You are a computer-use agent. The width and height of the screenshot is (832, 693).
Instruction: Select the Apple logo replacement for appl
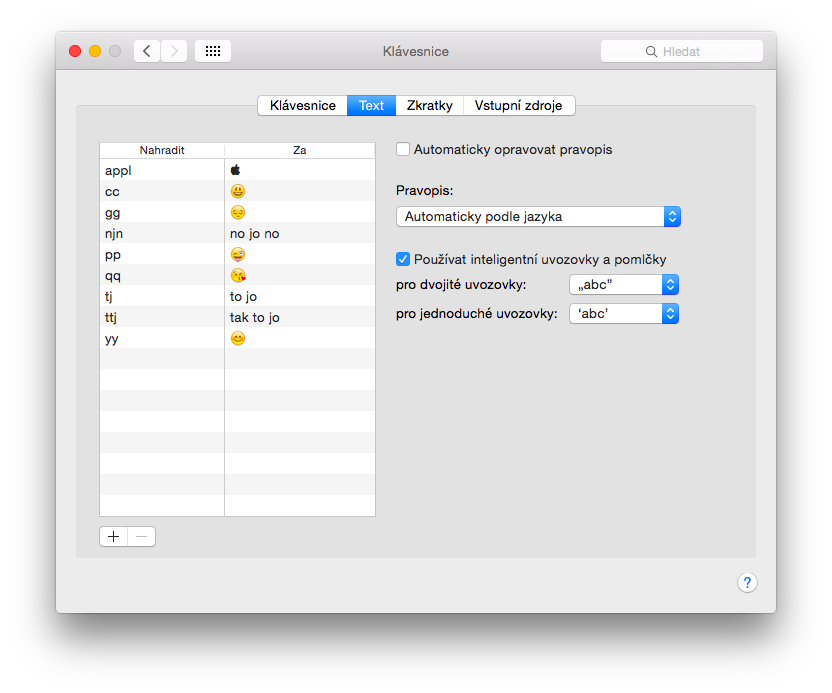pos(236,171)
